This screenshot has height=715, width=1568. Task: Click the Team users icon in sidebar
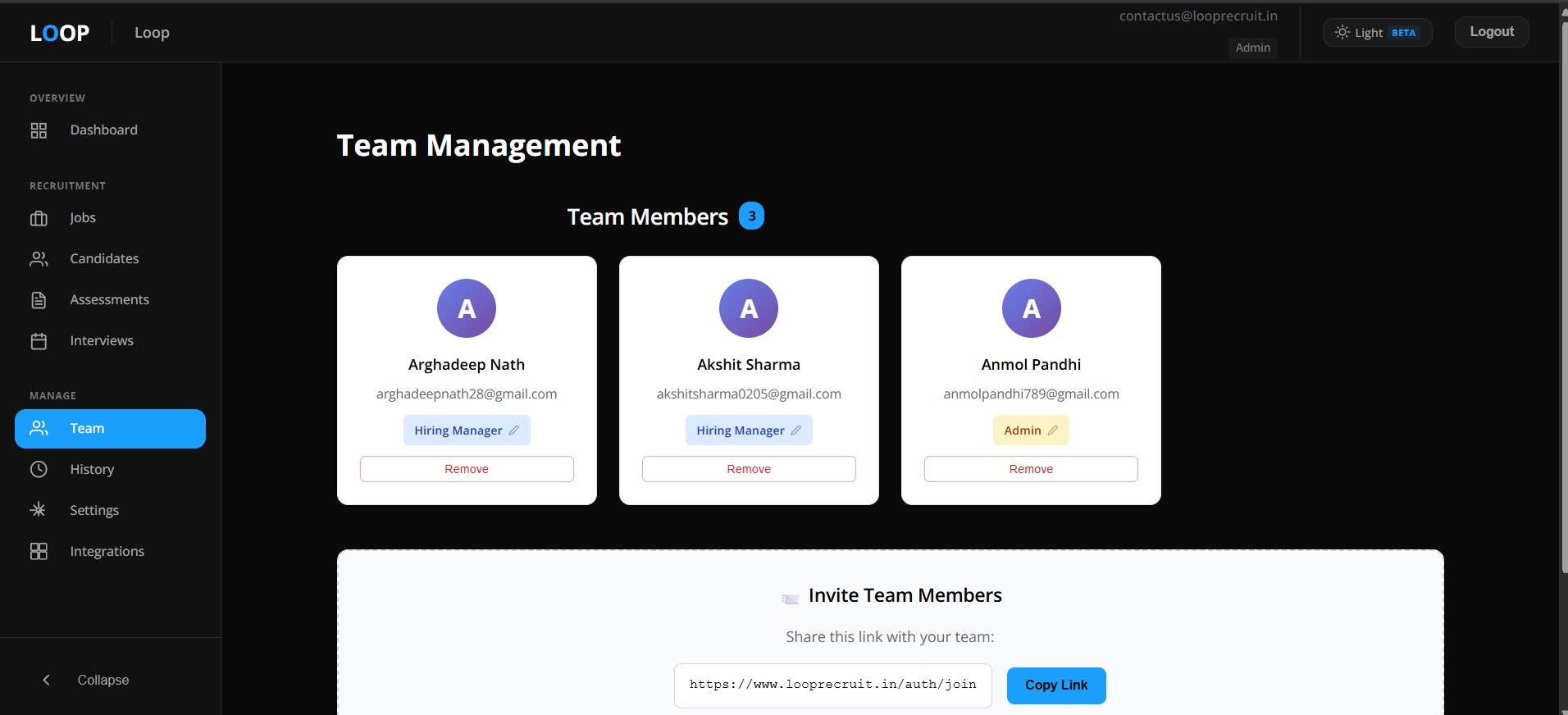39,428
